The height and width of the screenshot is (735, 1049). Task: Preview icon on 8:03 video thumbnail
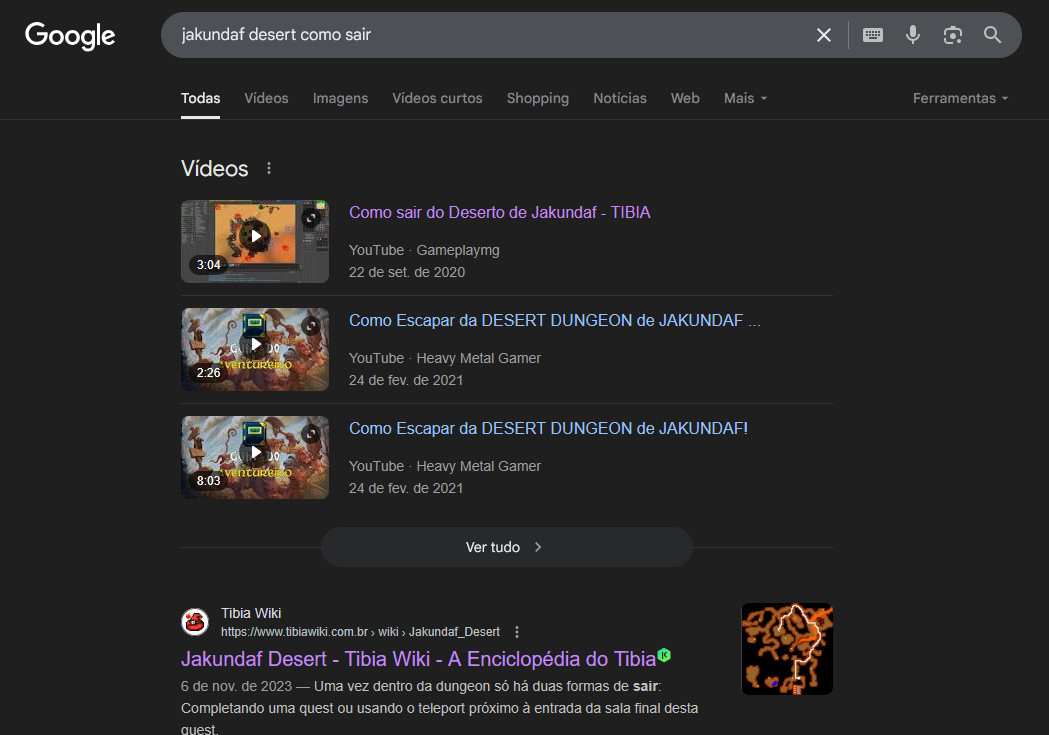pyautogui.click(x=310, y=434)
